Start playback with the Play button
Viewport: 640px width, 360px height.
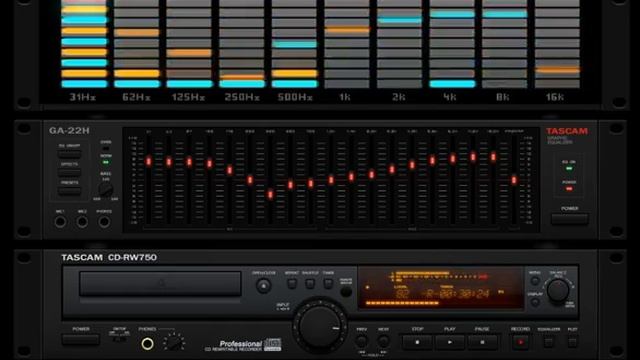tap(449, 342)
